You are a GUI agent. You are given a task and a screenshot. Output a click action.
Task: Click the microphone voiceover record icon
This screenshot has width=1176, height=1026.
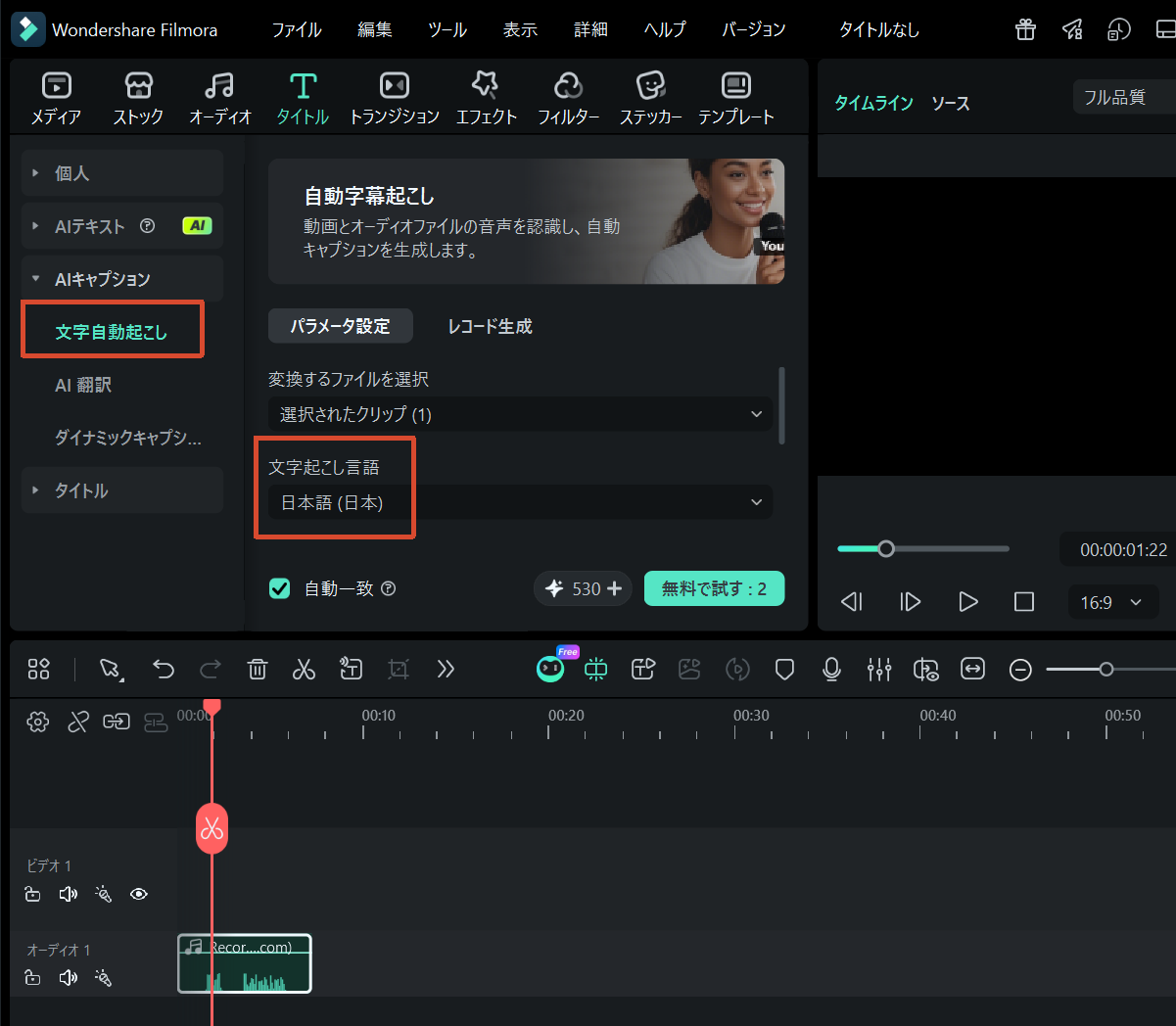[x=831, y=669]
